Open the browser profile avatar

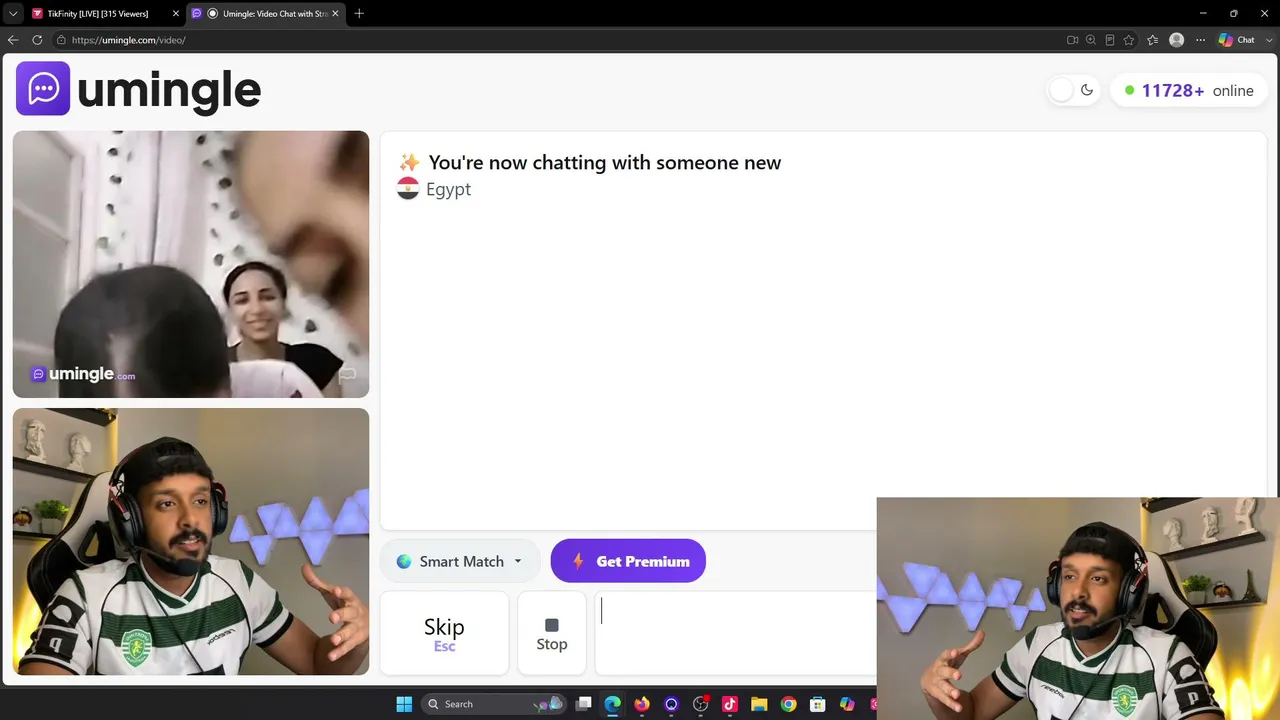pyautogui.click(x=1177, y=40)
